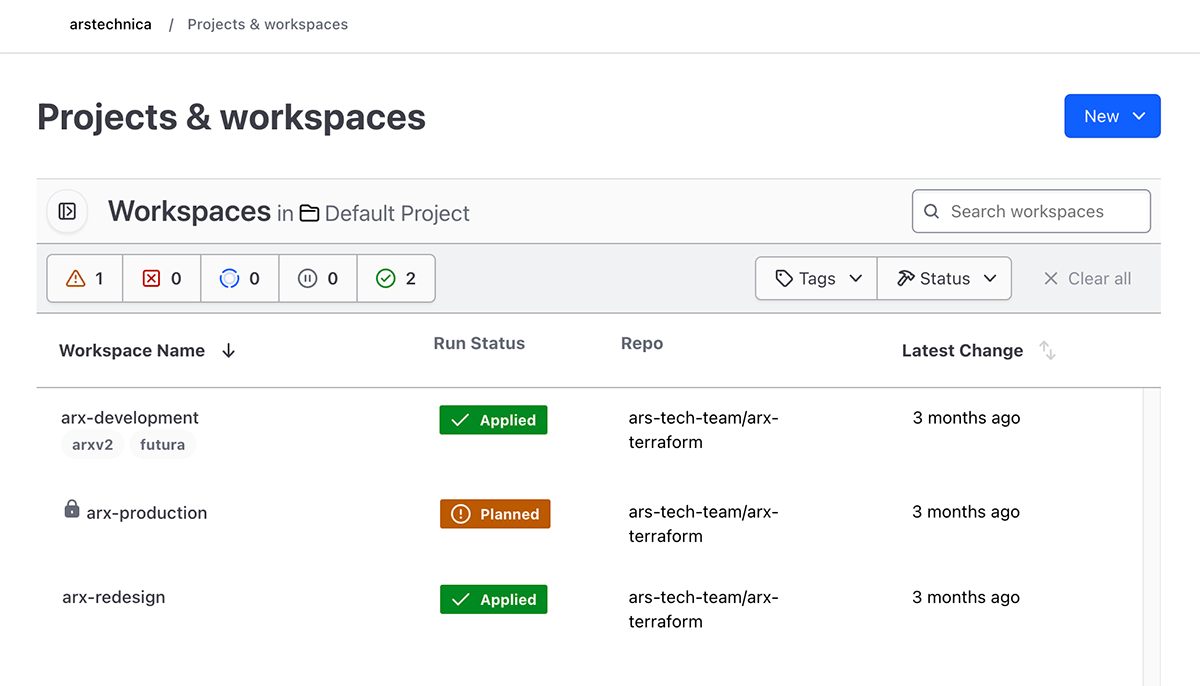This screenshot has width=1200, height=686.
Task: Click arx-redesign's 3 months ago
Action: point(966,597)
